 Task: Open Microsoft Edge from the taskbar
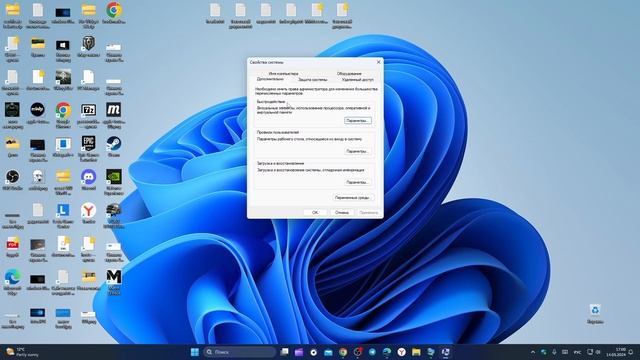(x=387, y=352)
